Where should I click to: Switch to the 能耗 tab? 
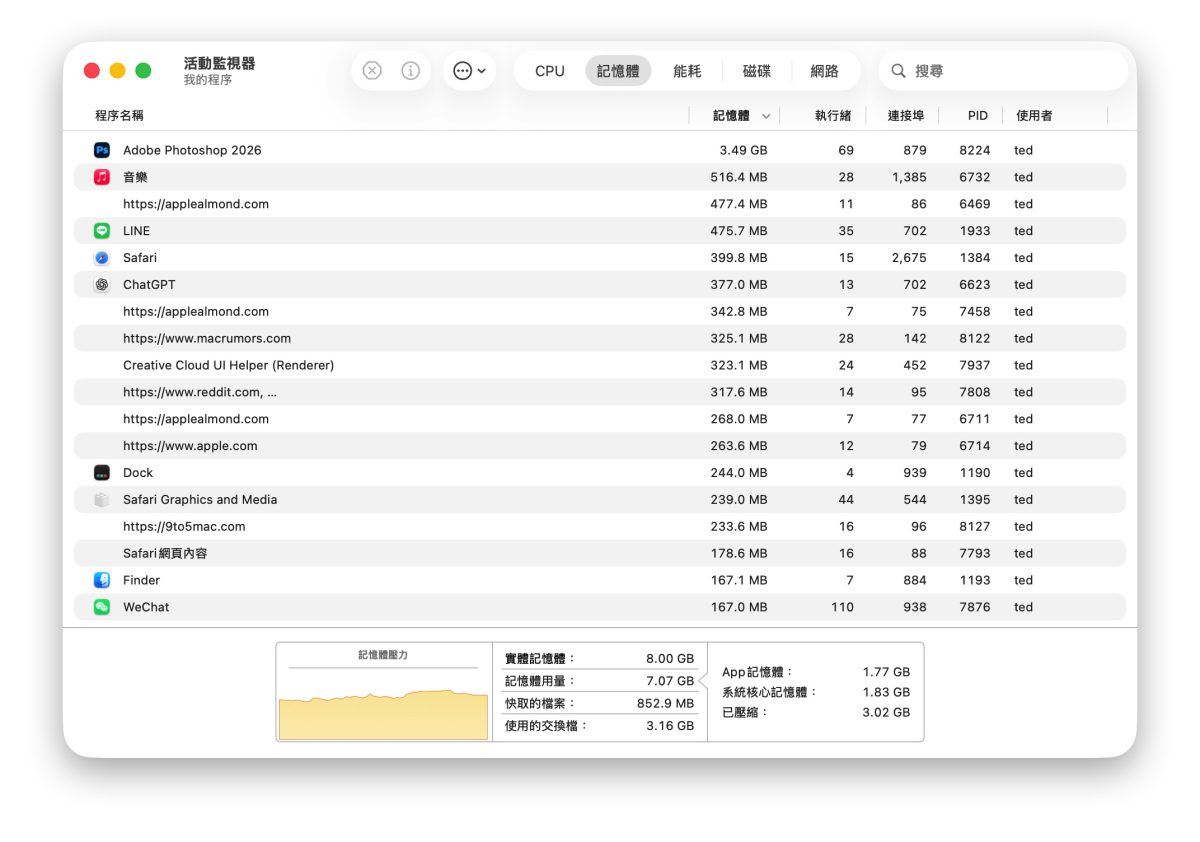687,71
